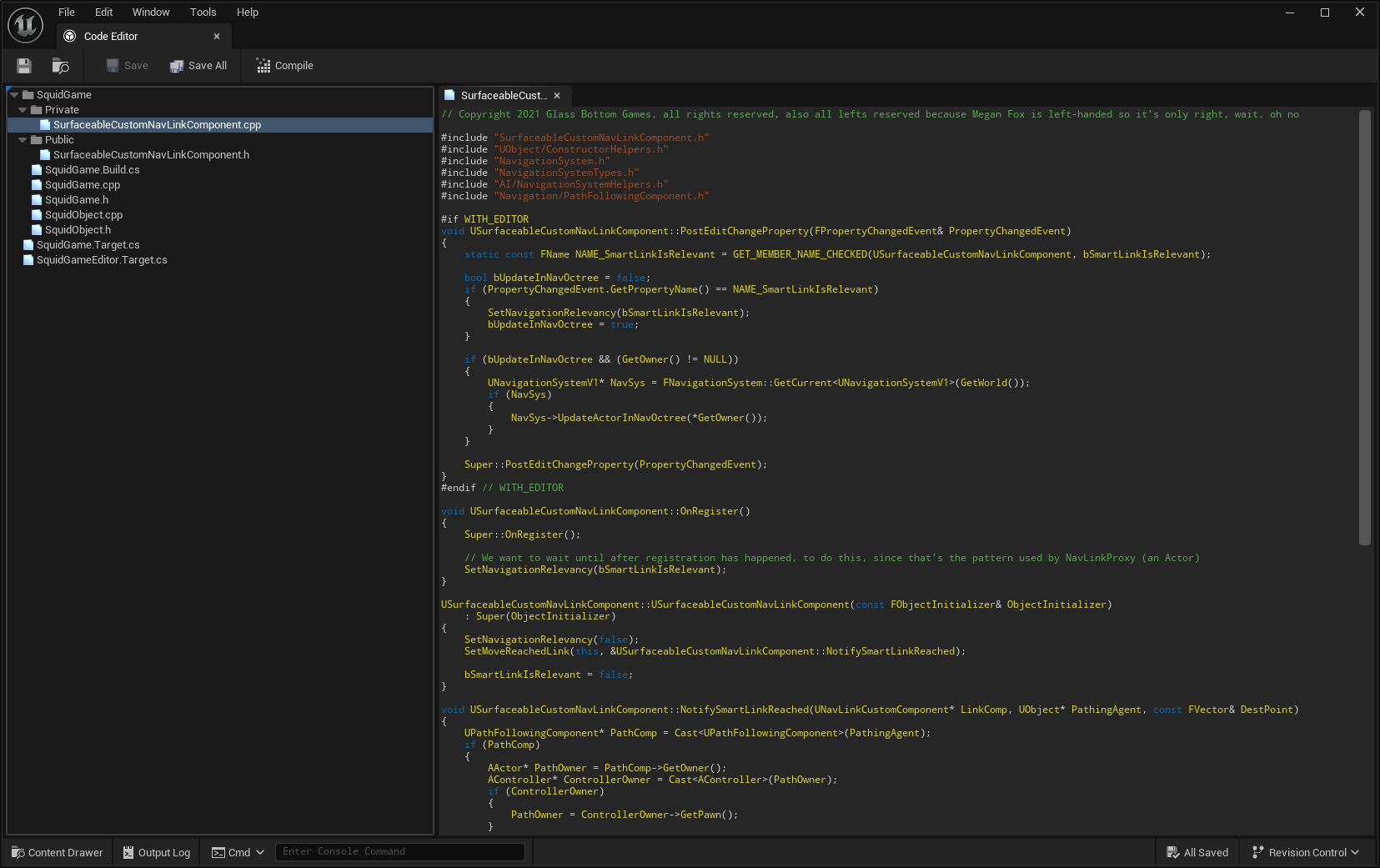The height and width of the screenshot is (868, 1380).
Task: Open the Cmd type dropdown
Action: coord(238,852)
